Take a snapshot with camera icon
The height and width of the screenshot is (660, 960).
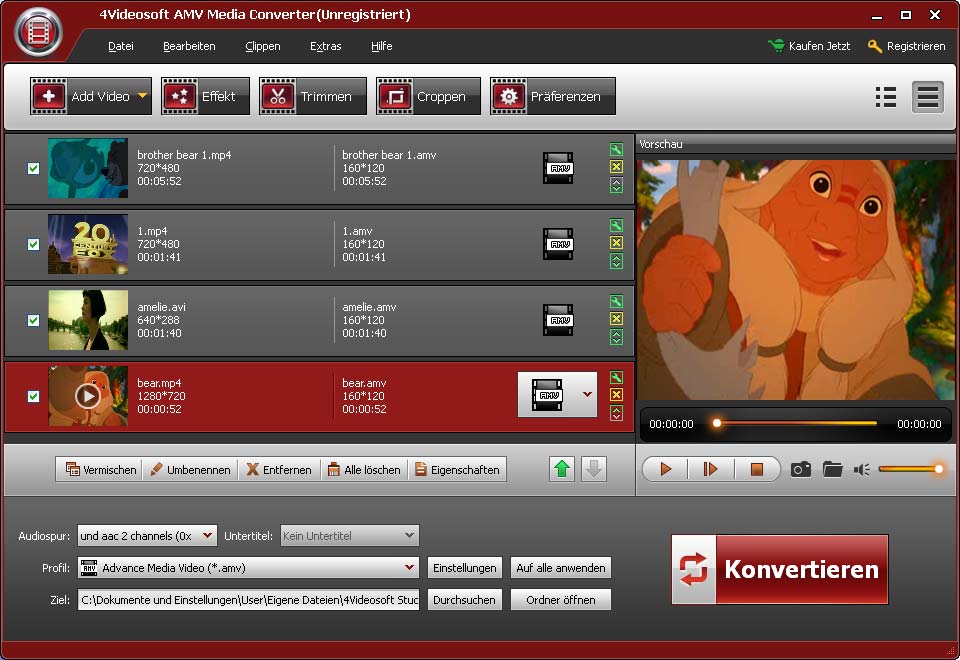[801, 470]
